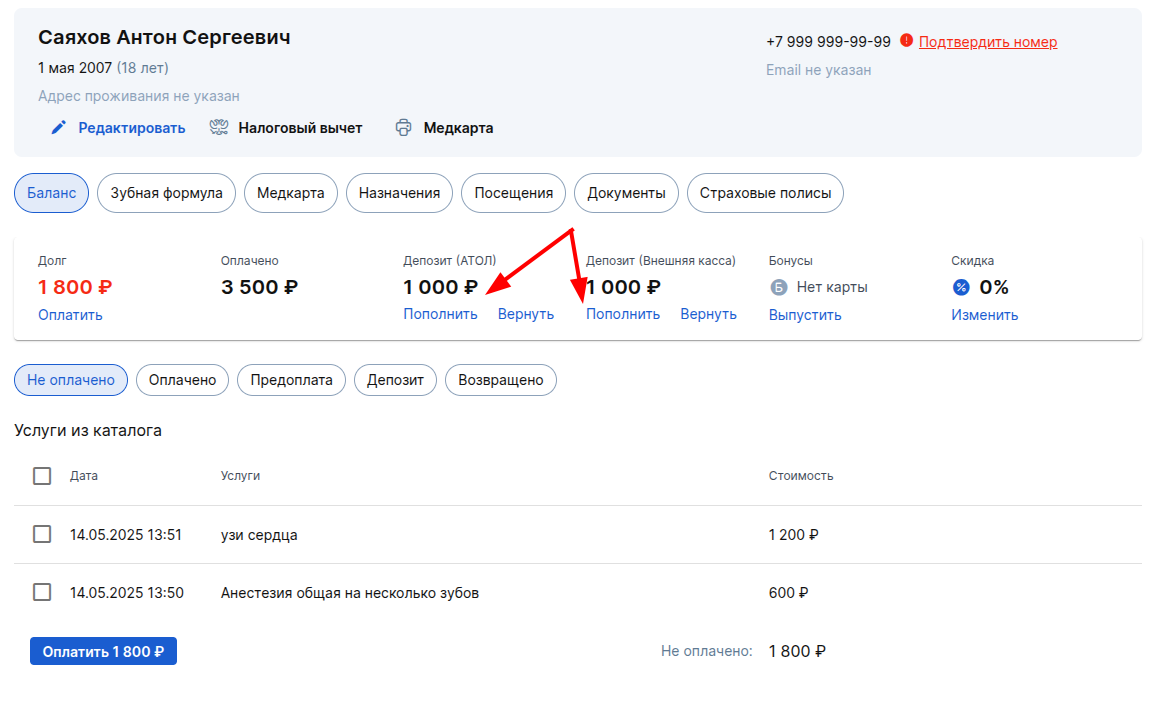Switch to the Документы tab
This screenshot has width=1156, height=715.
coord(626,193)
